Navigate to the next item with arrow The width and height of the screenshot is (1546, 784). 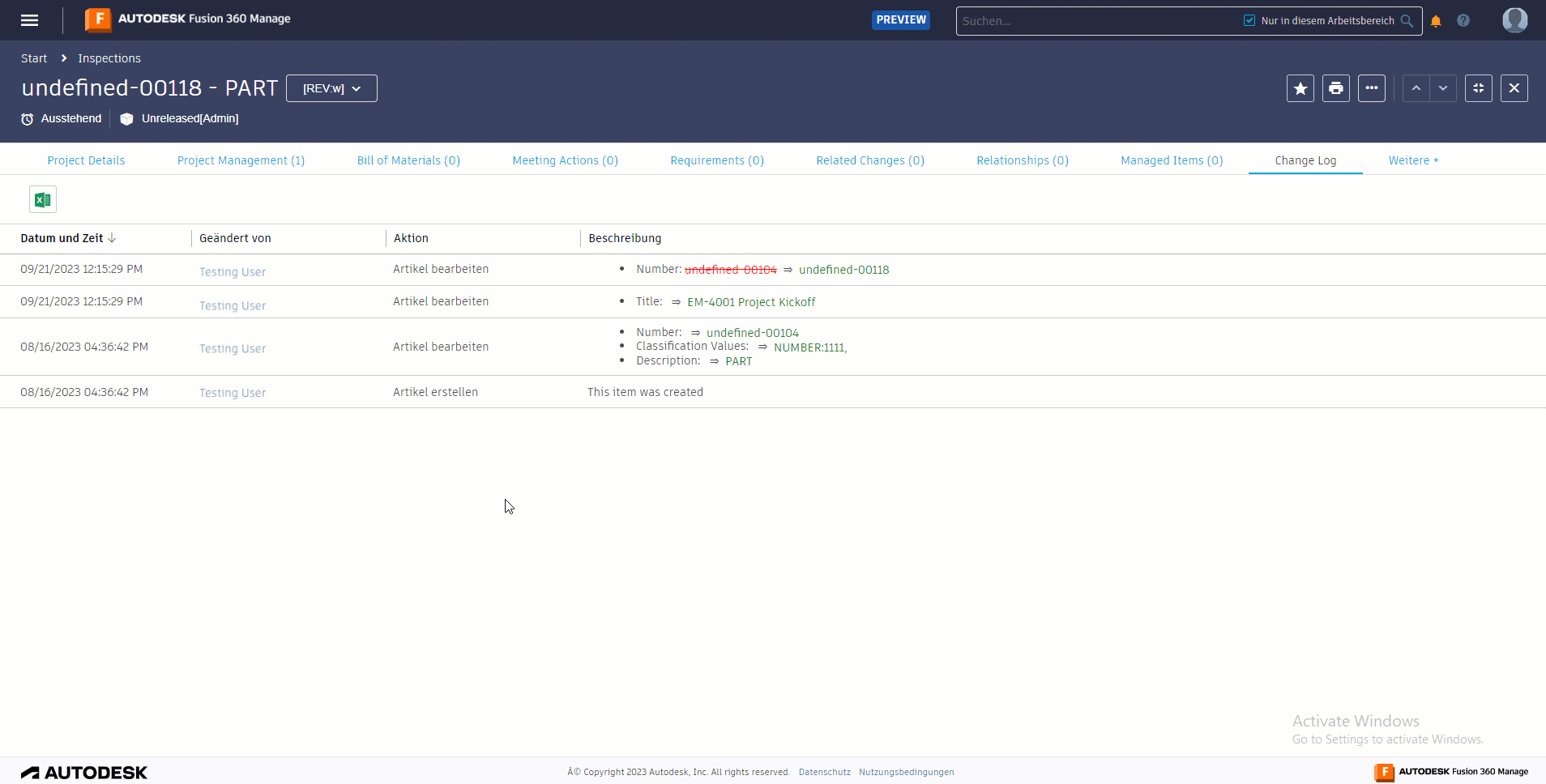click(1445, 88)
